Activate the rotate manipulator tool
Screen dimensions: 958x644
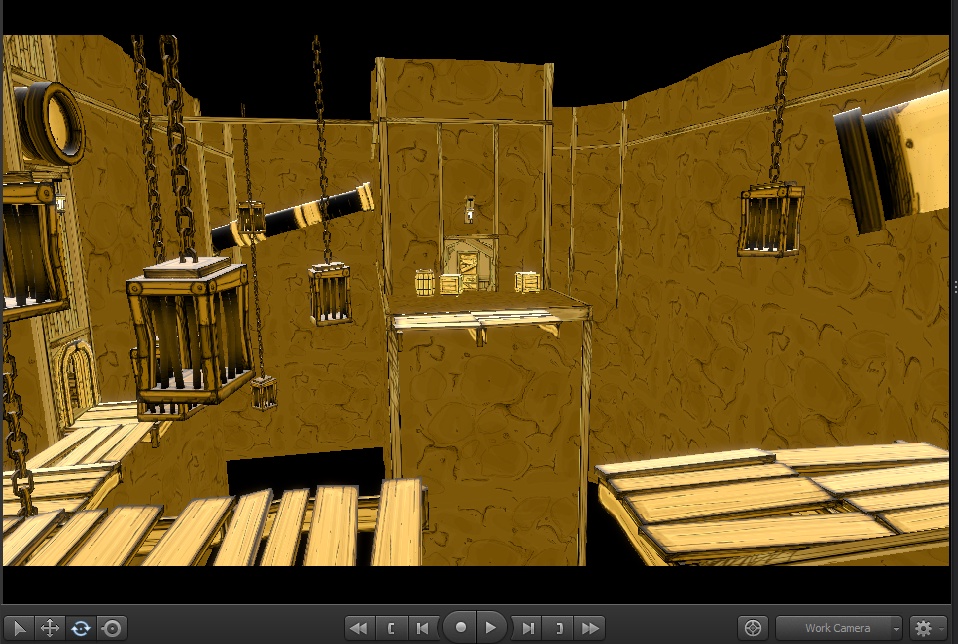[81, 628]
